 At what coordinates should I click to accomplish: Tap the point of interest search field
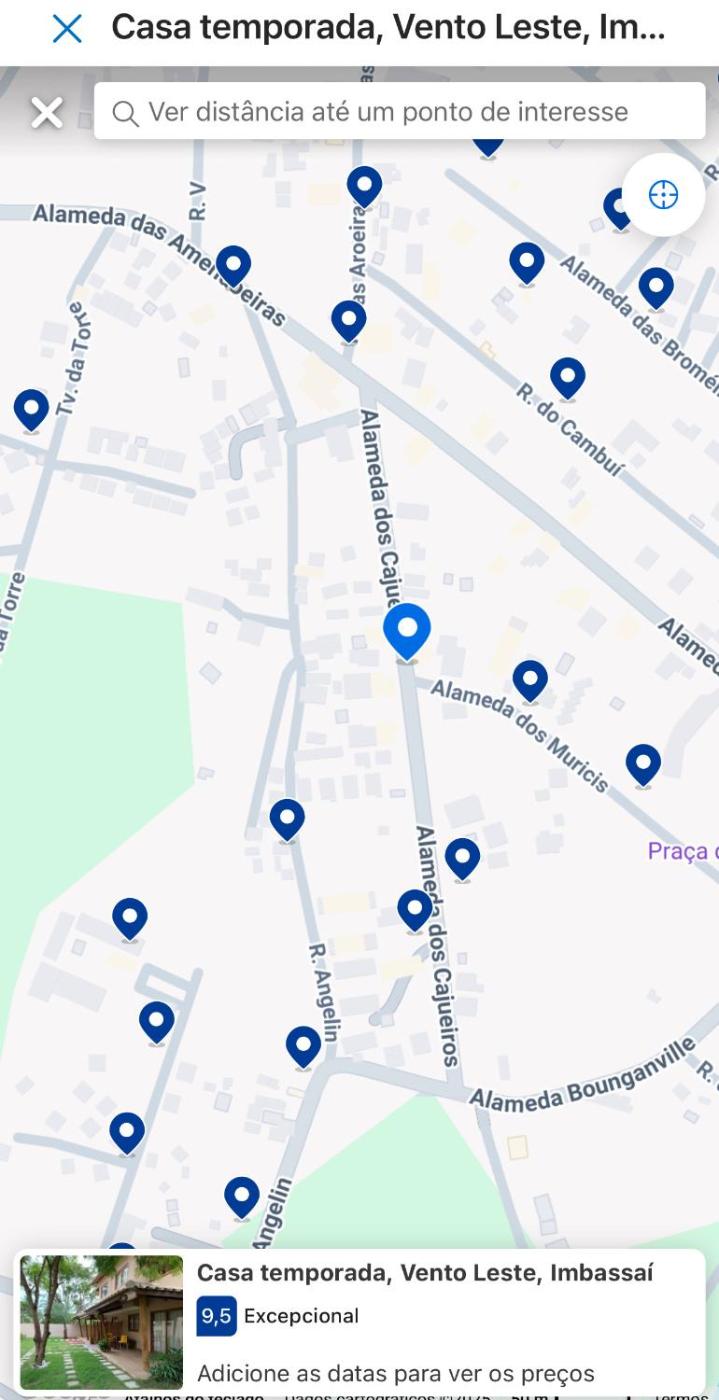pyautogui.click(x=399, y=111)
